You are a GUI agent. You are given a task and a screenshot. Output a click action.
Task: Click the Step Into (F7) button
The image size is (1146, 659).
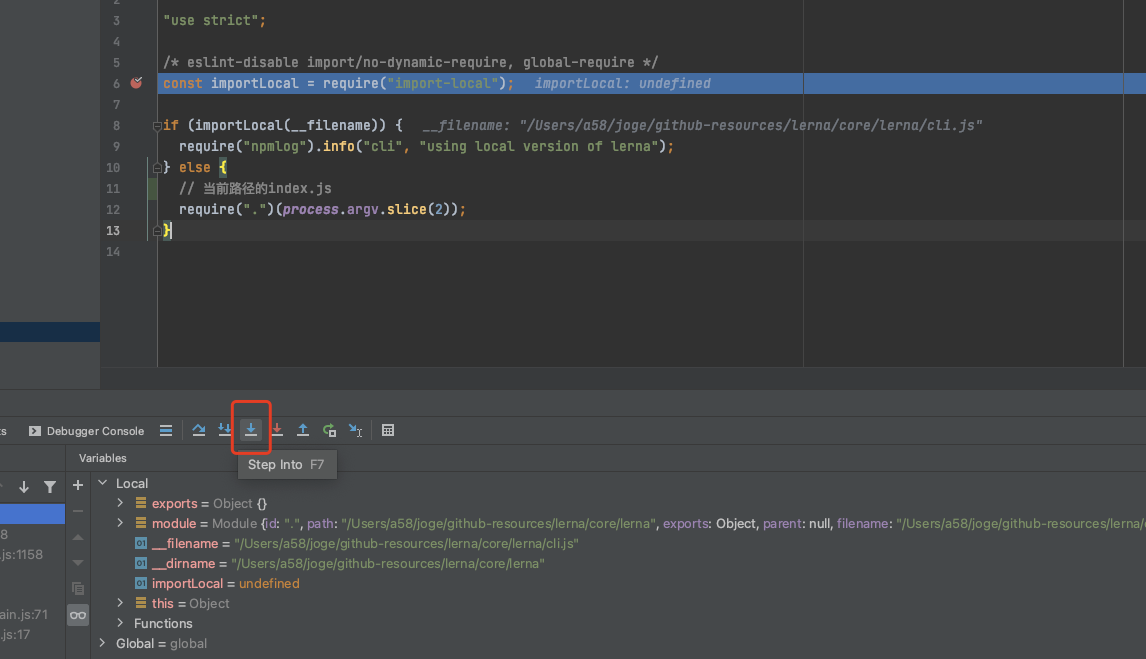[251, 430]
